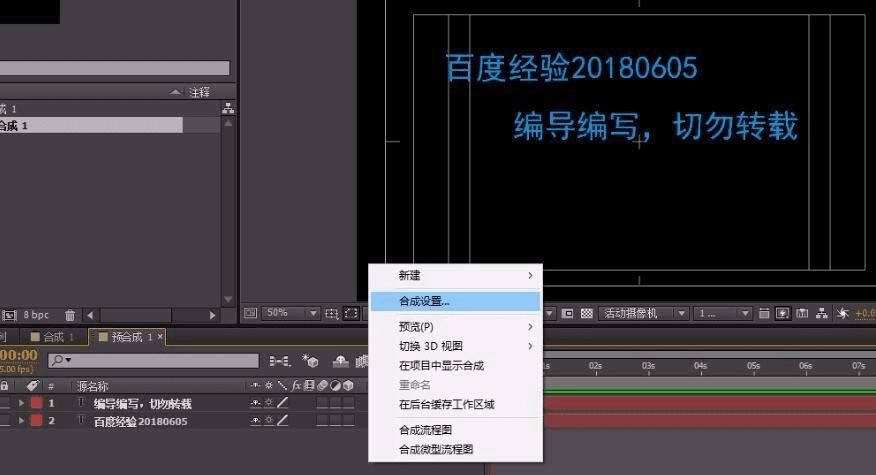Click the project panel left scroll arrow
Viewport: 876px width, 475px height.
point(91,315)
